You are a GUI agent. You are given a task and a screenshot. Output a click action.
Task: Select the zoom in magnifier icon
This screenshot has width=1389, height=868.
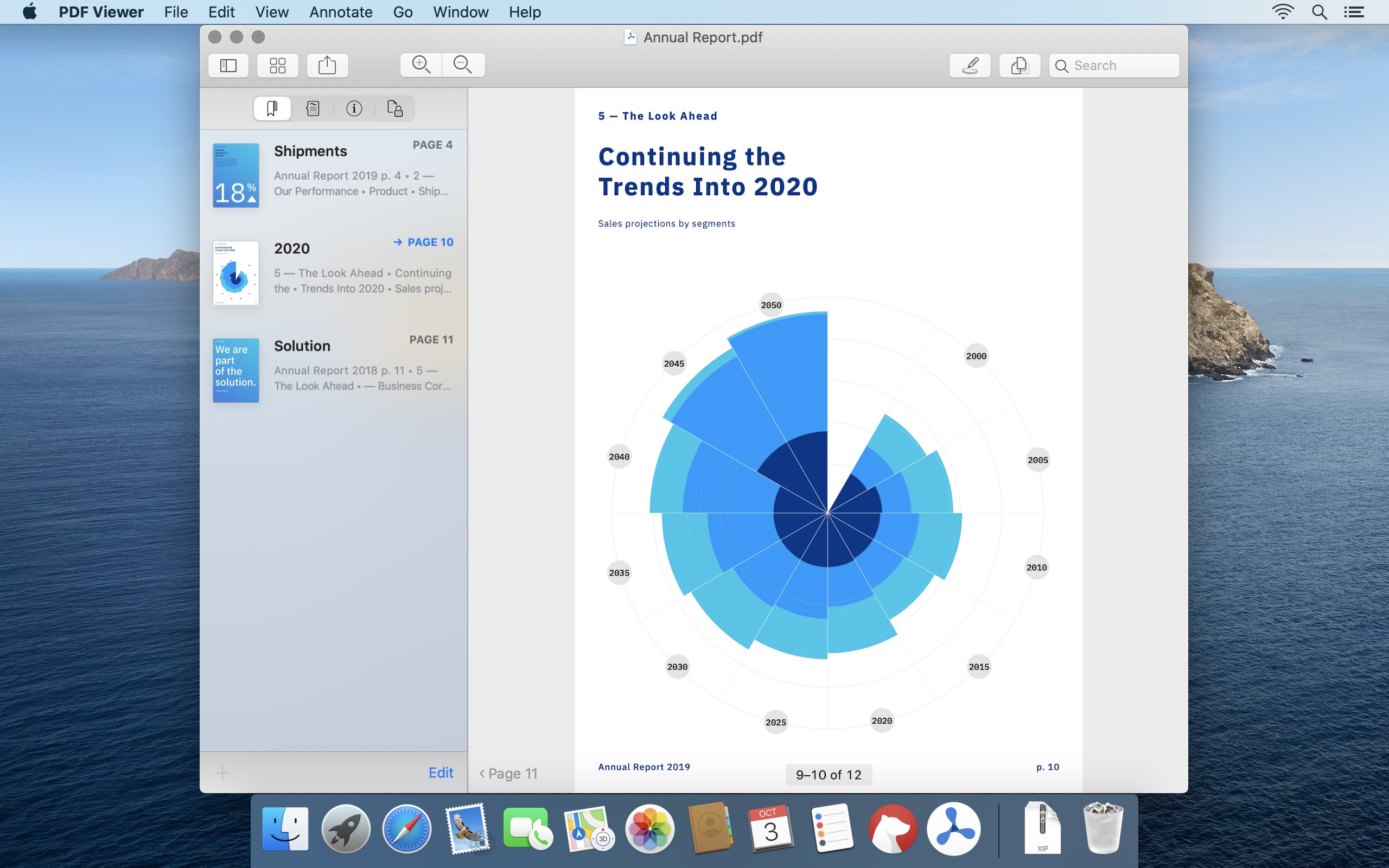[x=422, y=65]
